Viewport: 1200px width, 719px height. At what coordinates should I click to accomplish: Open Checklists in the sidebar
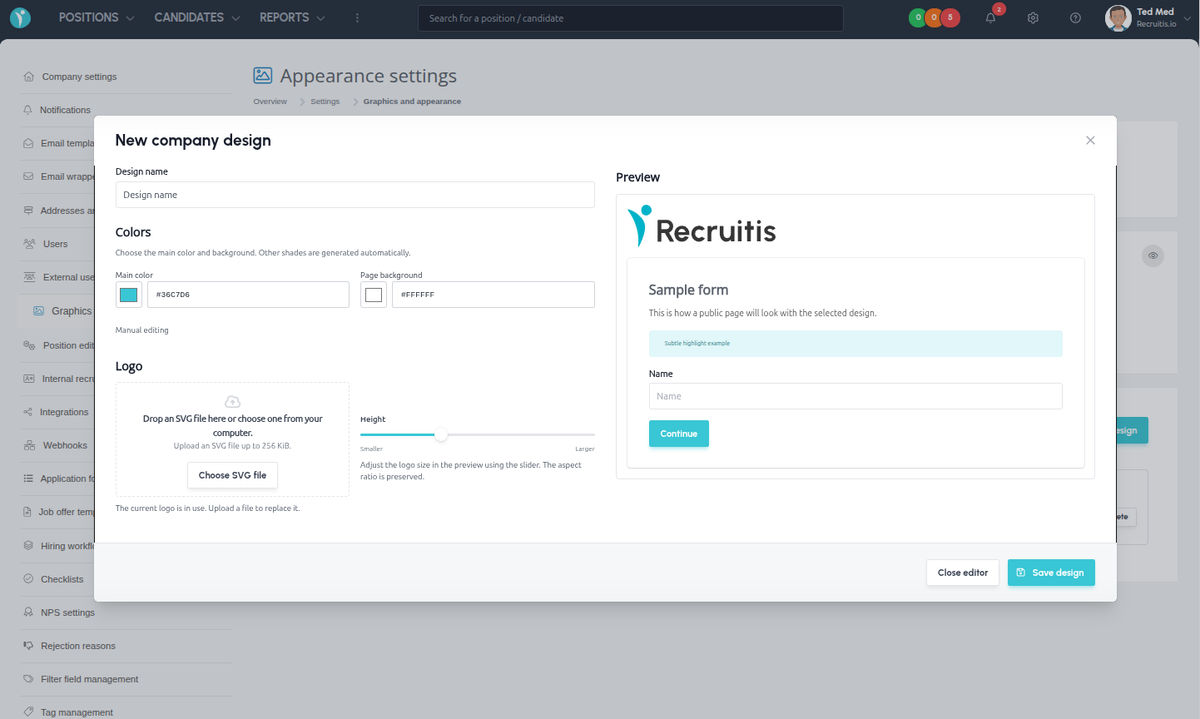(62, 579)
